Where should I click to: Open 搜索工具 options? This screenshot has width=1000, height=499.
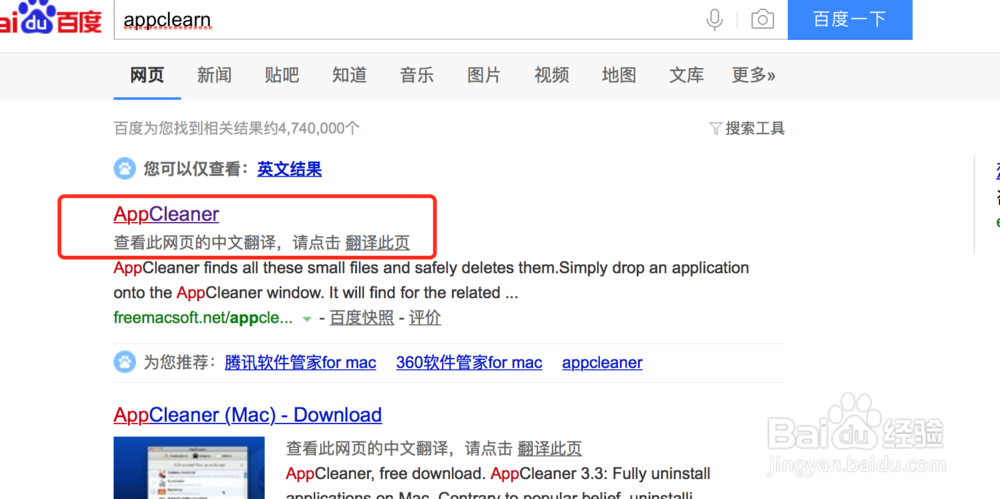755,129
